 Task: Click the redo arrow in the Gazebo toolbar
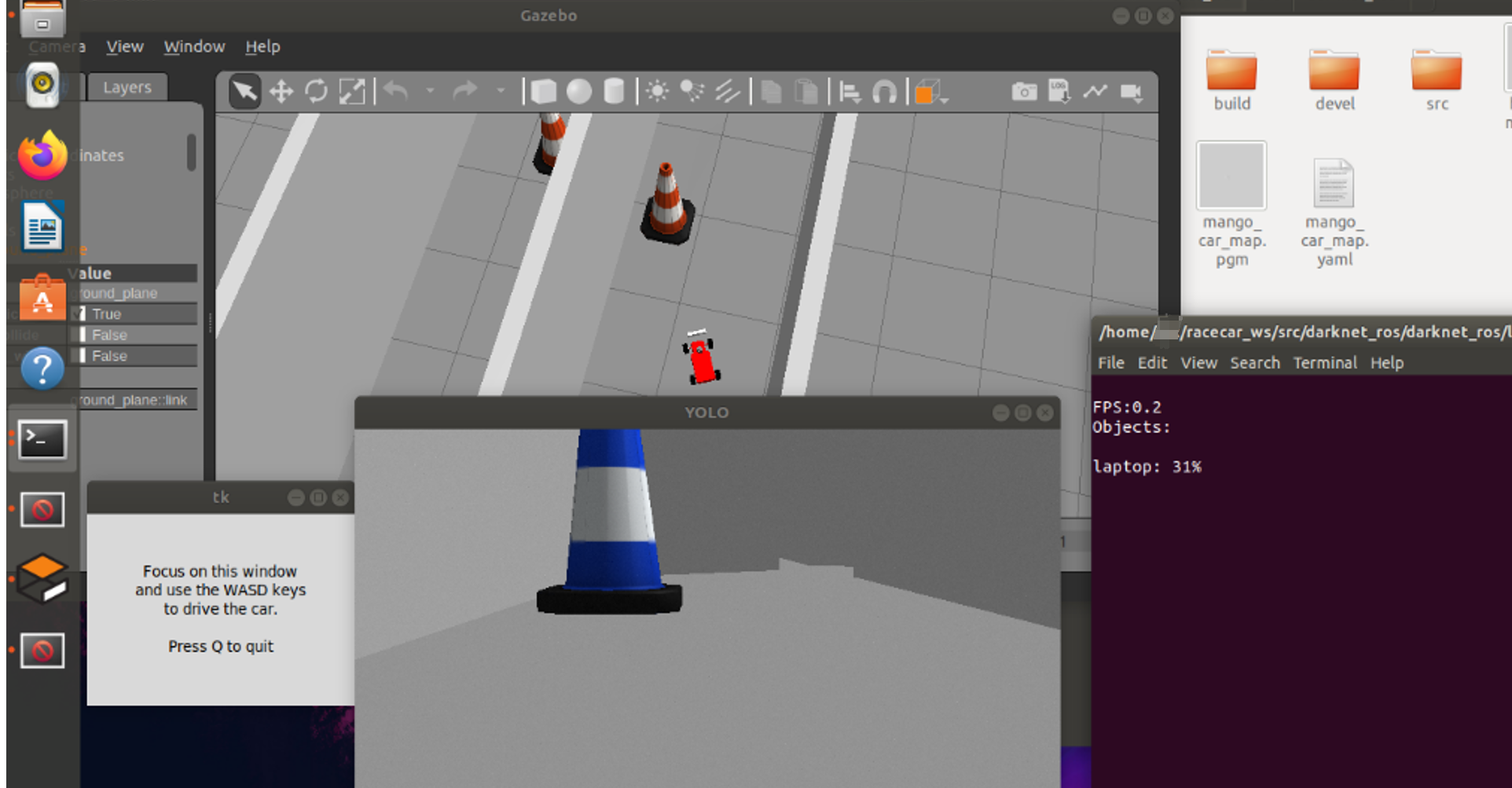(x=465, y=91)
